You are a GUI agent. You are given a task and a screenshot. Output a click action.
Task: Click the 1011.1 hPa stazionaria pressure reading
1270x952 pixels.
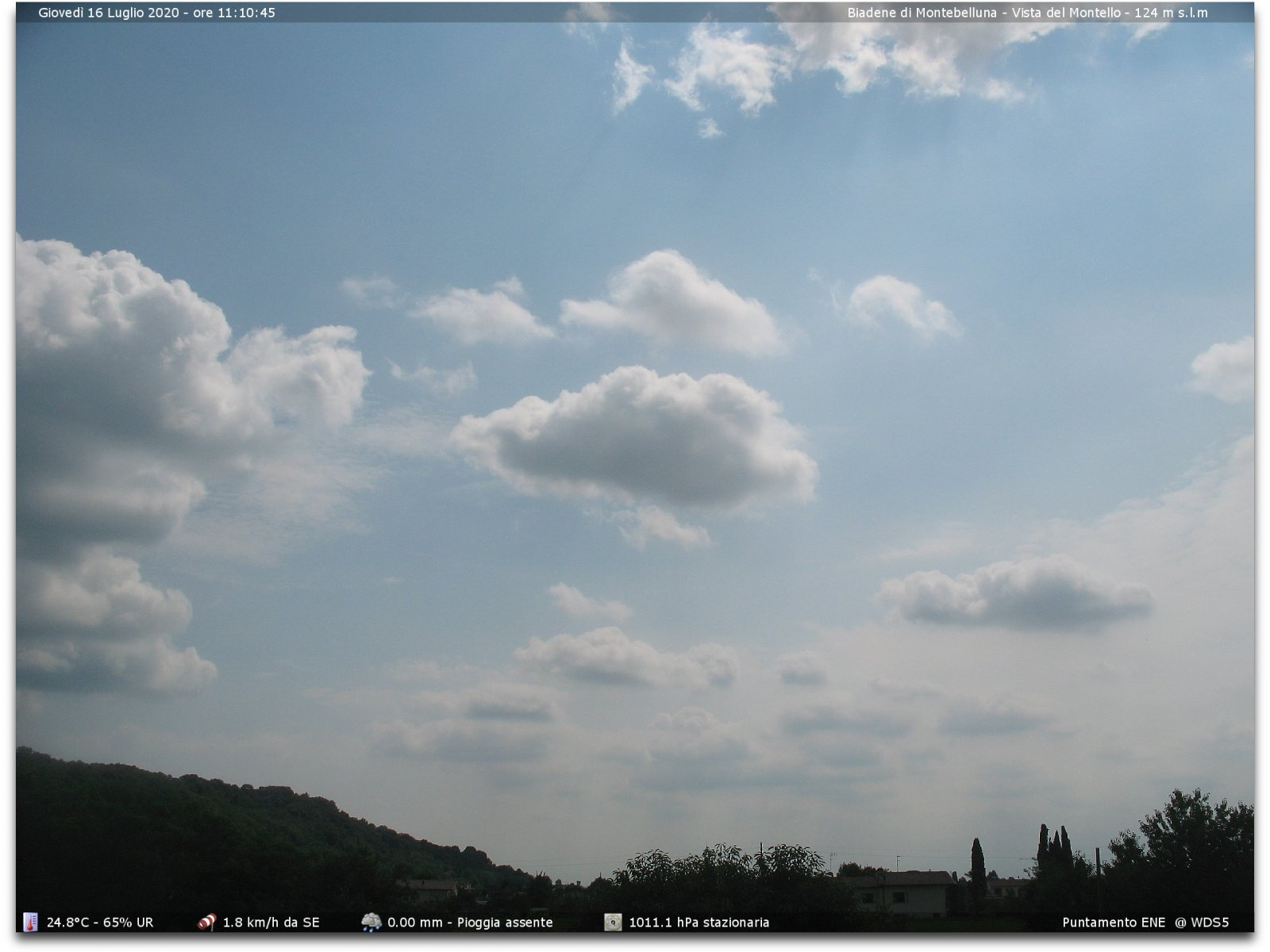(698, 923)
